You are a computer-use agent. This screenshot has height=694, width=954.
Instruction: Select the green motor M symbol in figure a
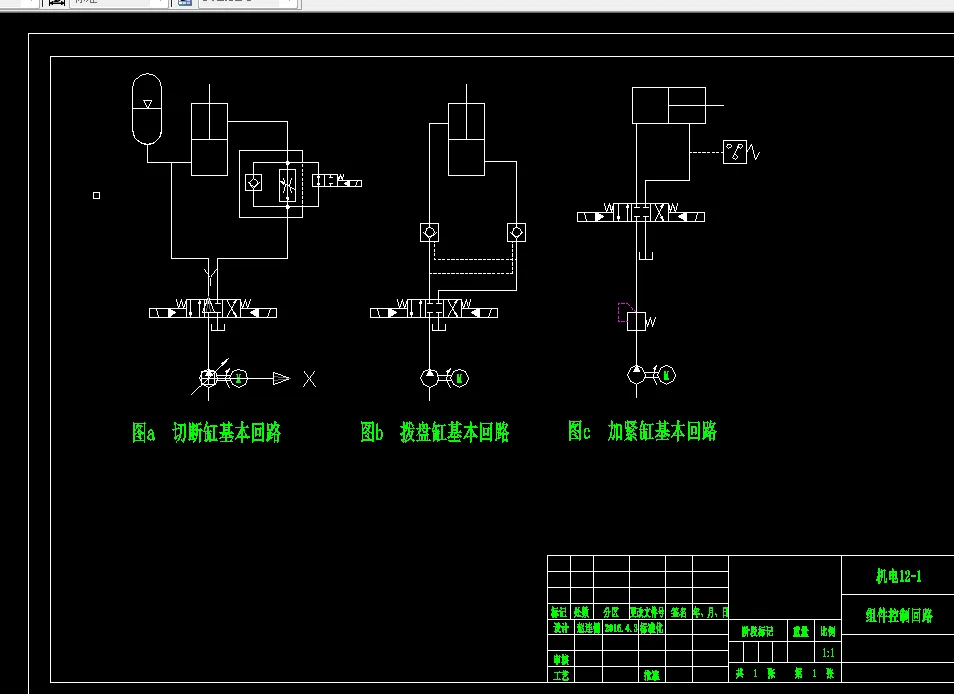click(239, 378)
